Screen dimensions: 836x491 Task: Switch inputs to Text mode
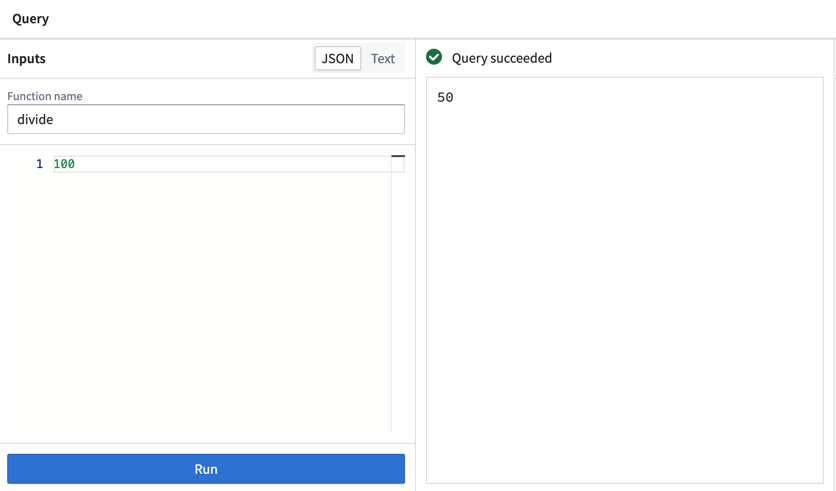[383, 58]
